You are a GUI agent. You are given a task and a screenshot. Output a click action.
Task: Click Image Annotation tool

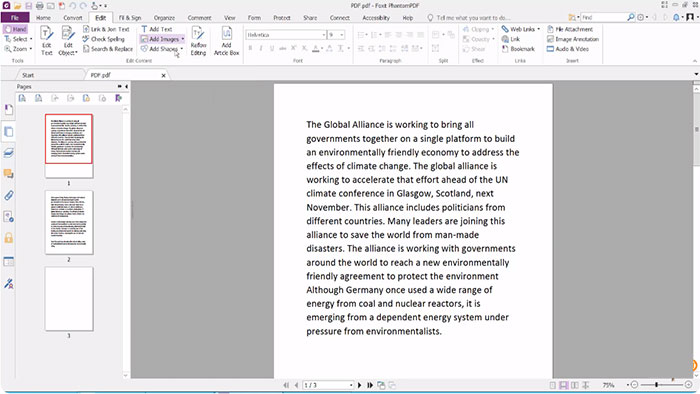pos(573,39)
